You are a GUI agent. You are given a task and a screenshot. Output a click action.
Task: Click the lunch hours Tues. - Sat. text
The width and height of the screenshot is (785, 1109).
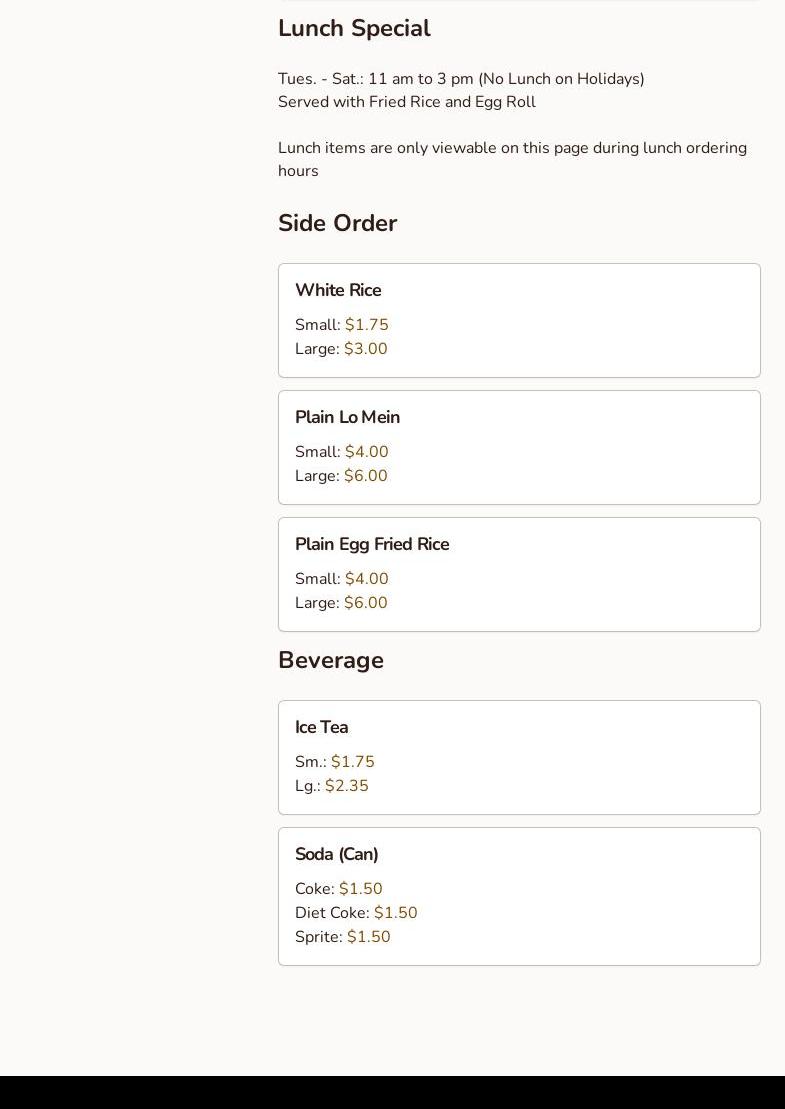coord(461,79)
